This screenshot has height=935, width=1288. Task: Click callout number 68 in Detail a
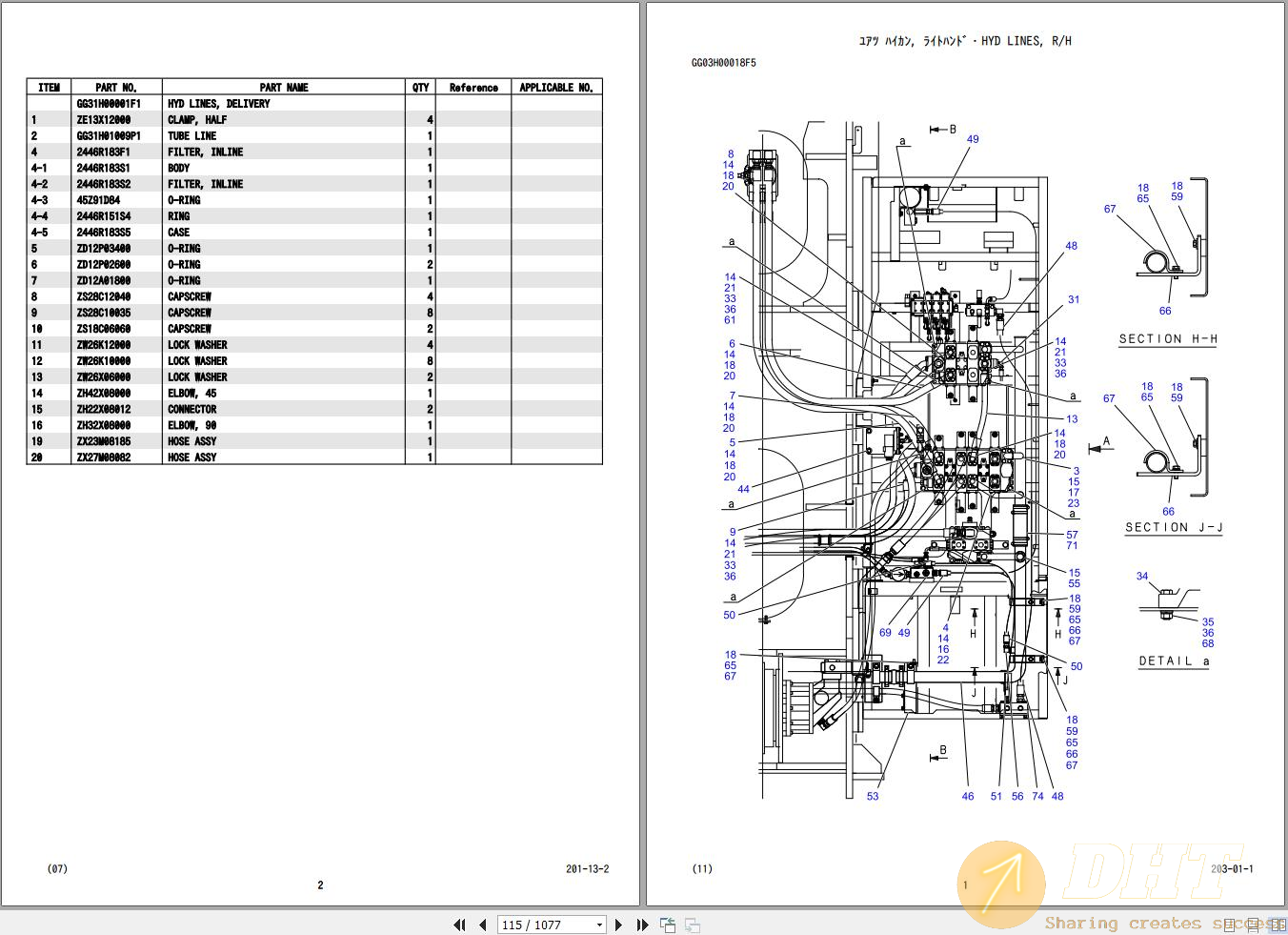pyautogui.click(x=1208, y=644)
